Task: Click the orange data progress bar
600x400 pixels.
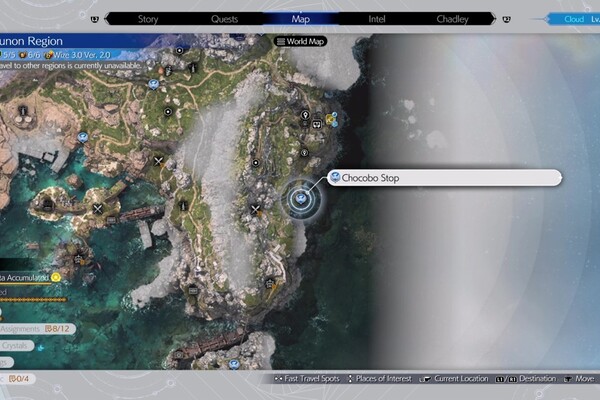Action: (33, 300)
